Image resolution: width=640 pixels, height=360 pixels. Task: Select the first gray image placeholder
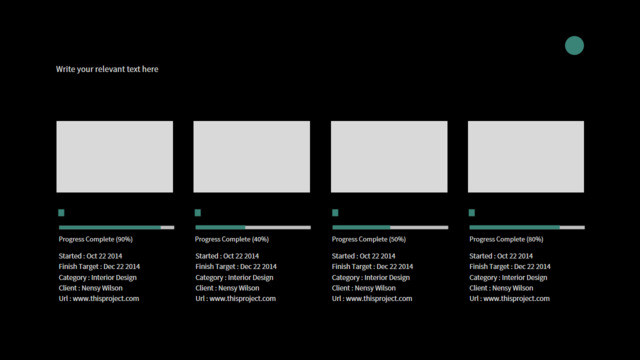pos(115,157)
